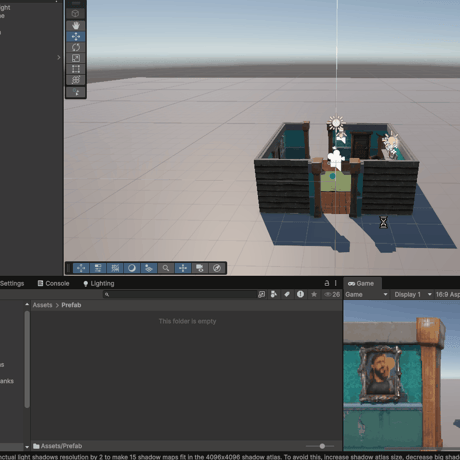Click the bottom overlay toolbar drag handle

tap(69, 268)
